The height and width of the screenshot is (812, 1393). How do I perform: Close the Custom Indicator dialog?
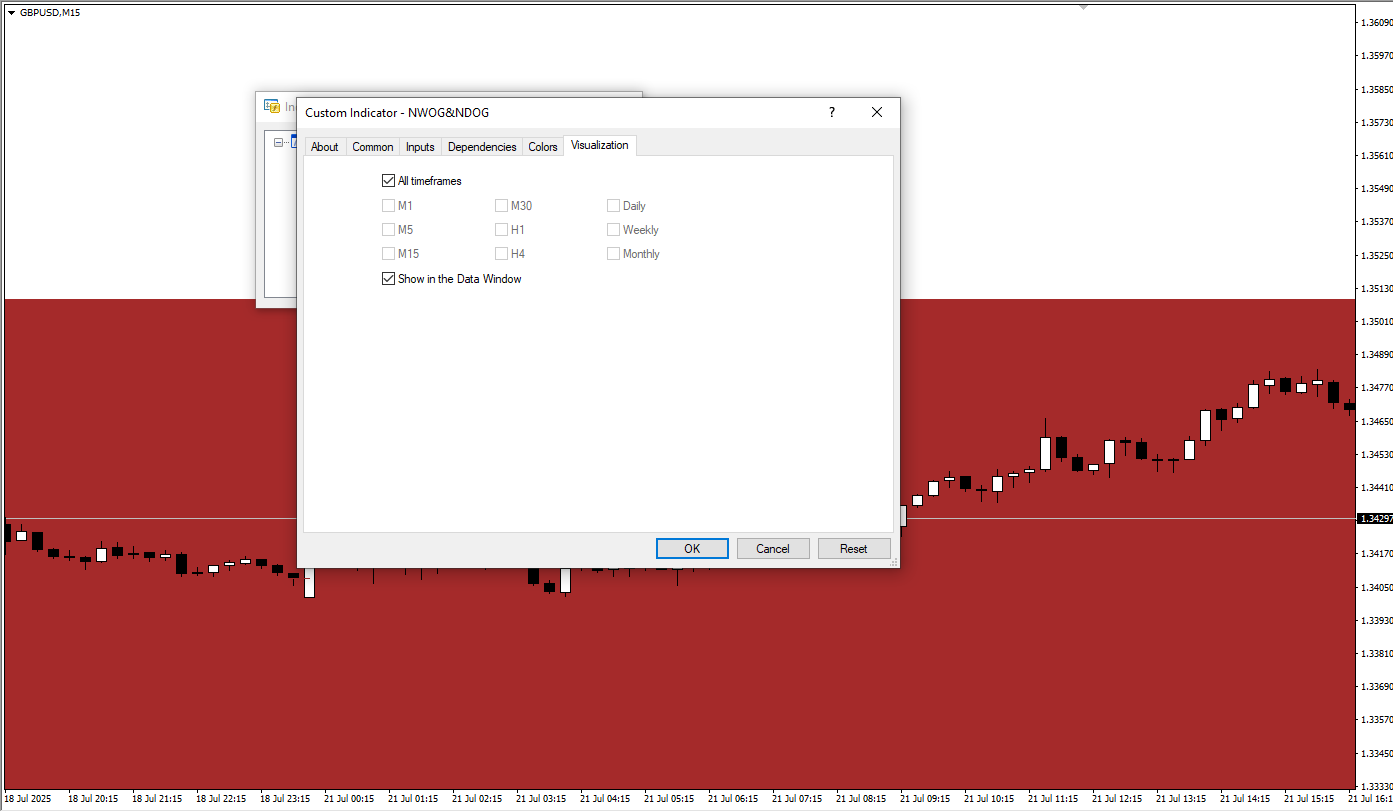(877, 113)
